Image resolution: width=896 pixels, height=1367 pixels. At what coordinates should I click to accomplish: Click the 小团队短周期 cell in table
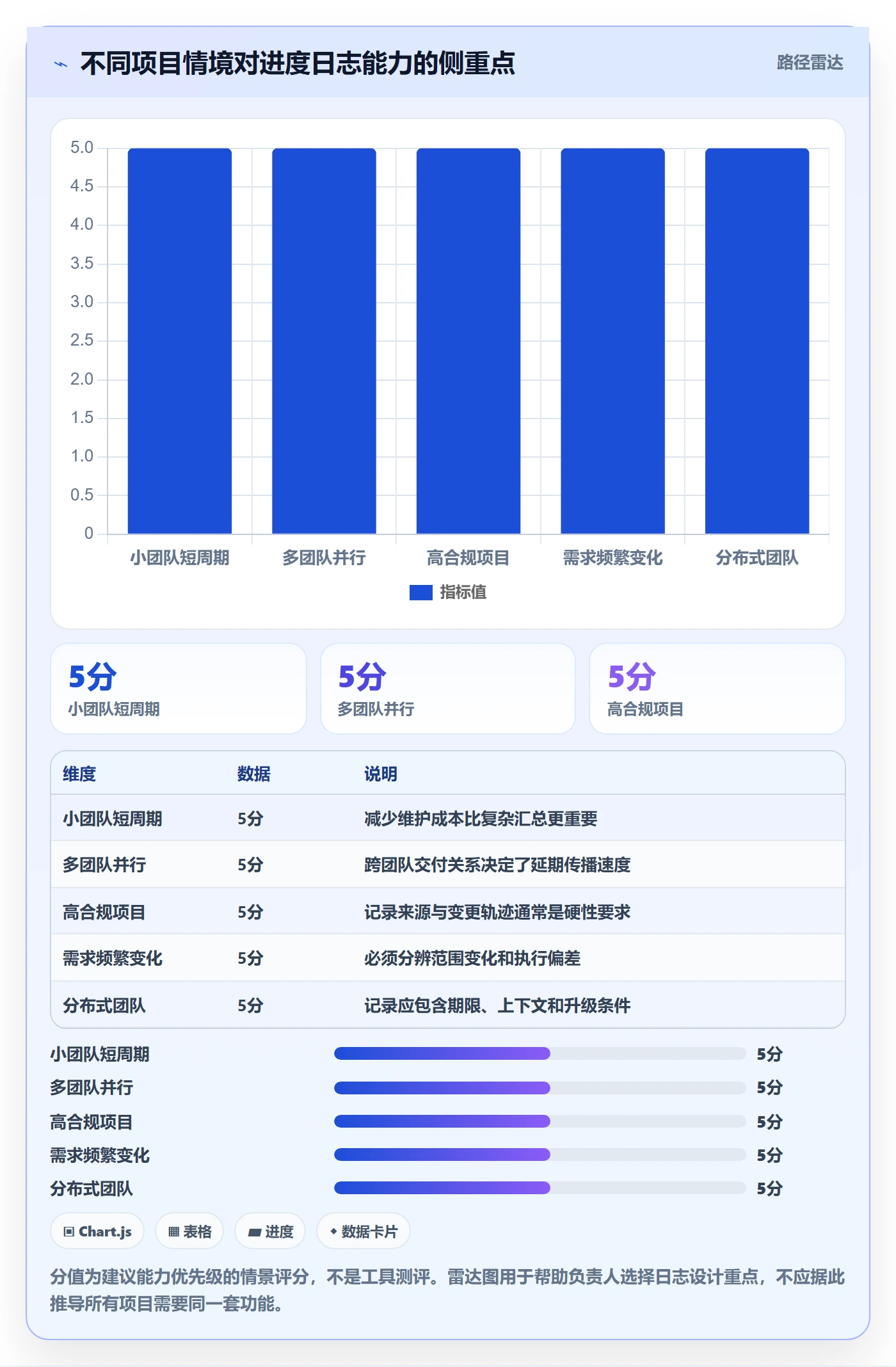(113, 819)
